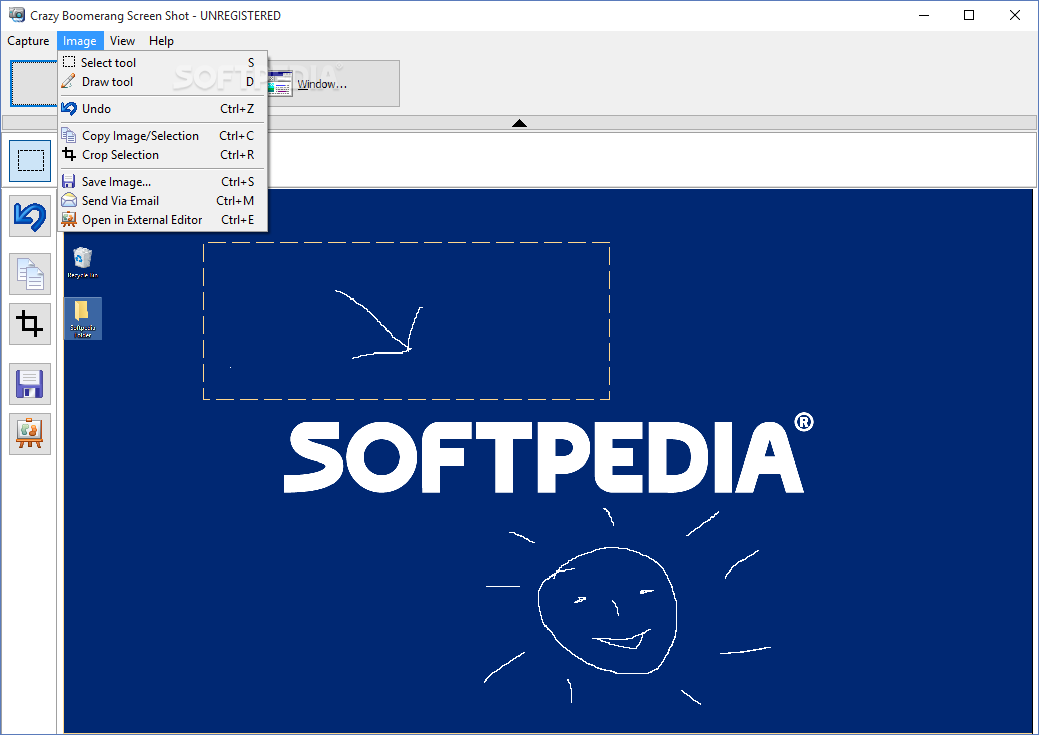1039x735 pixels.
Task: Click the Softpedia folder icon in captured image
Action: point(83,318)
